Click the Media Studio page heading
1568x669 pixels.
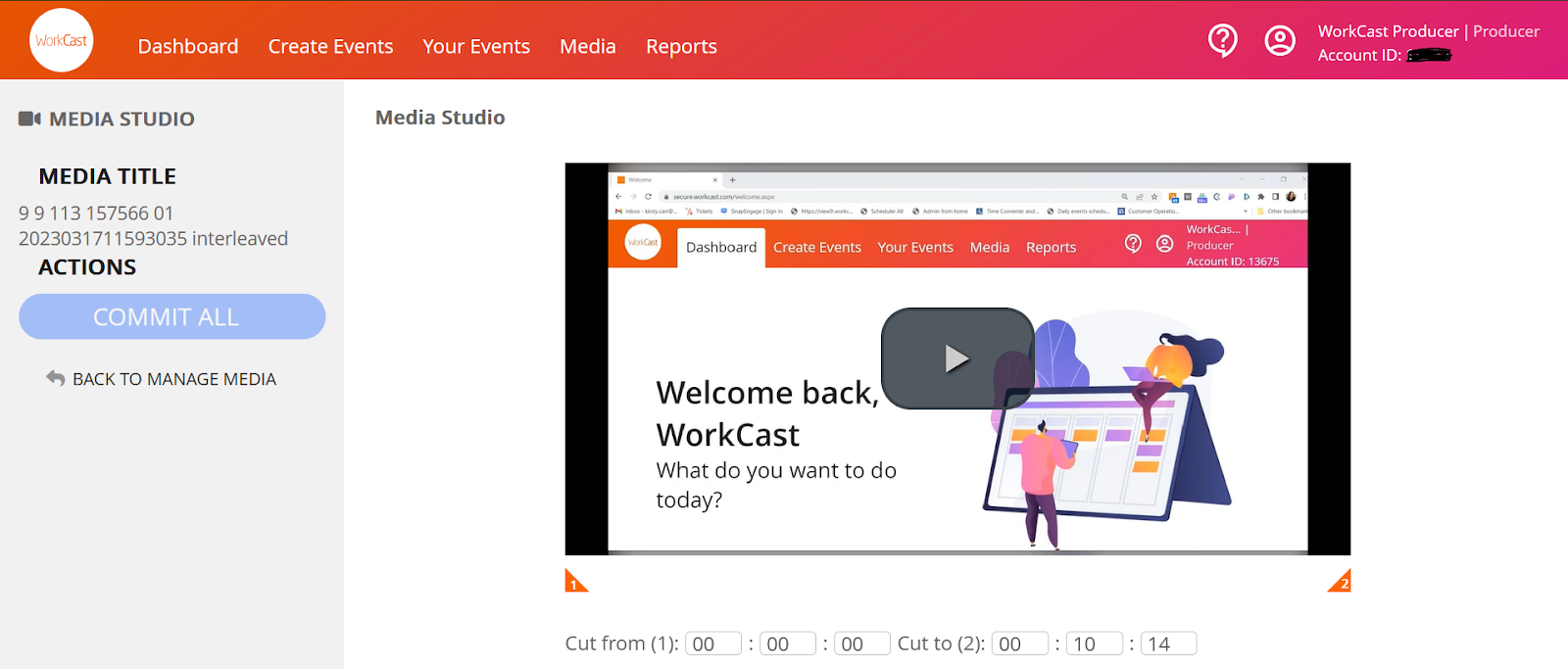440,118
